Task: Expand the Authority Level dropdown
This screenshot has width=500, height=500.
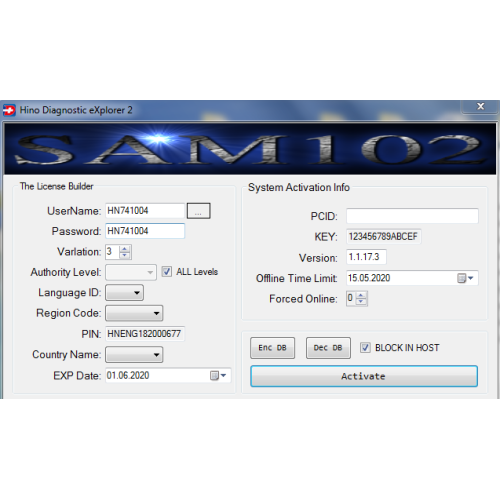Action: (x=131, y=272)
